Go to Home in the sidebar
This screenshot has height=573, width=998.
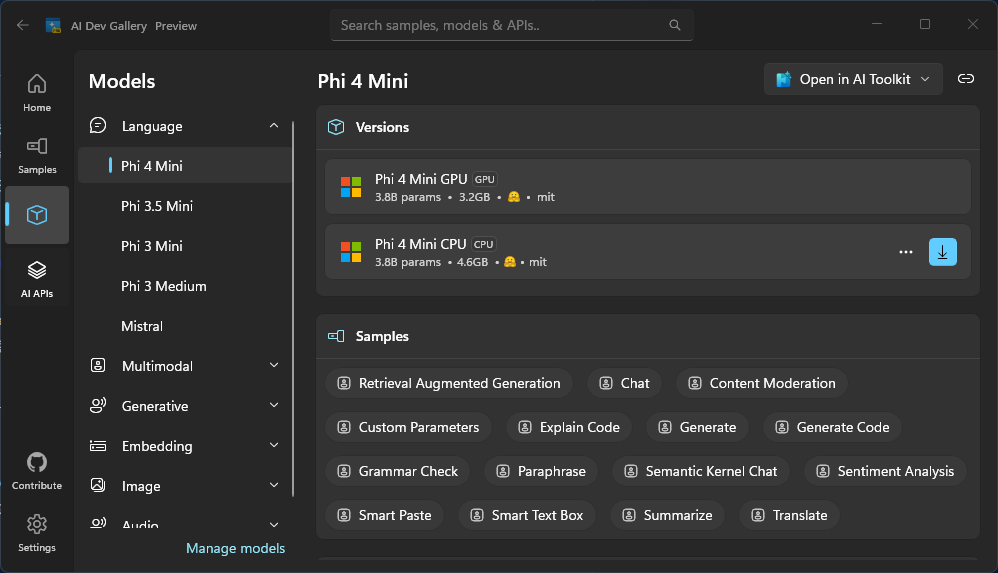37,93
